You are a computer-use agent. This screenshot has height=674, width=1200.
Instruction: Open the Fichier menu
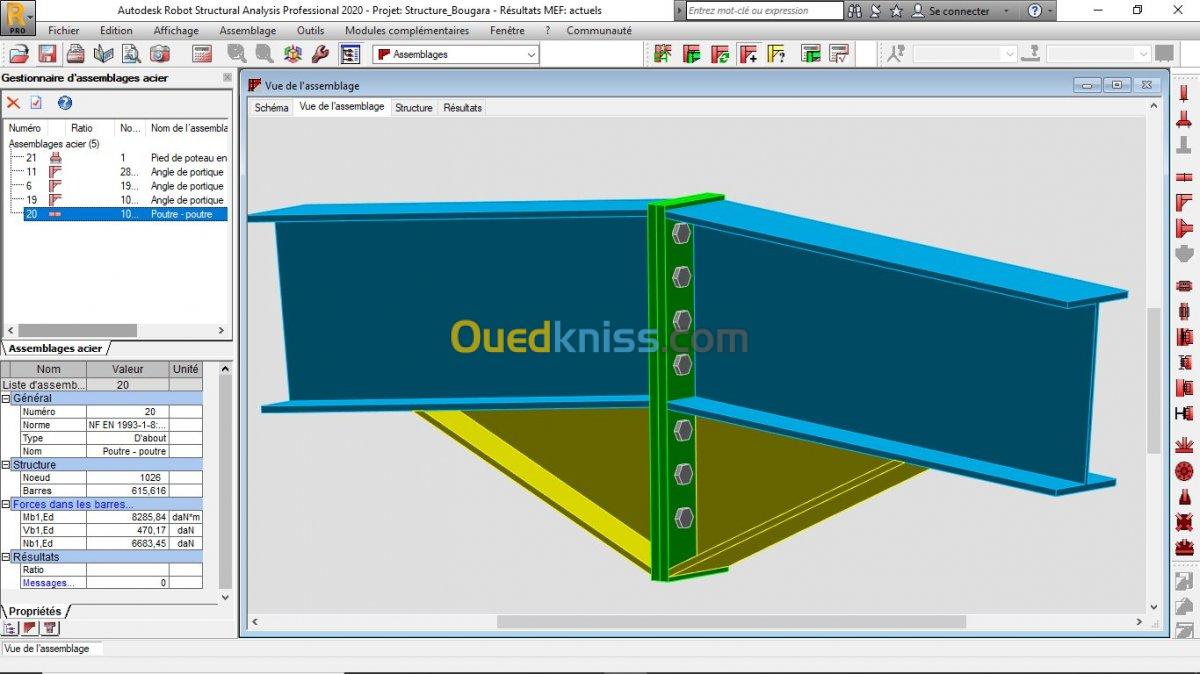[63, 30]
